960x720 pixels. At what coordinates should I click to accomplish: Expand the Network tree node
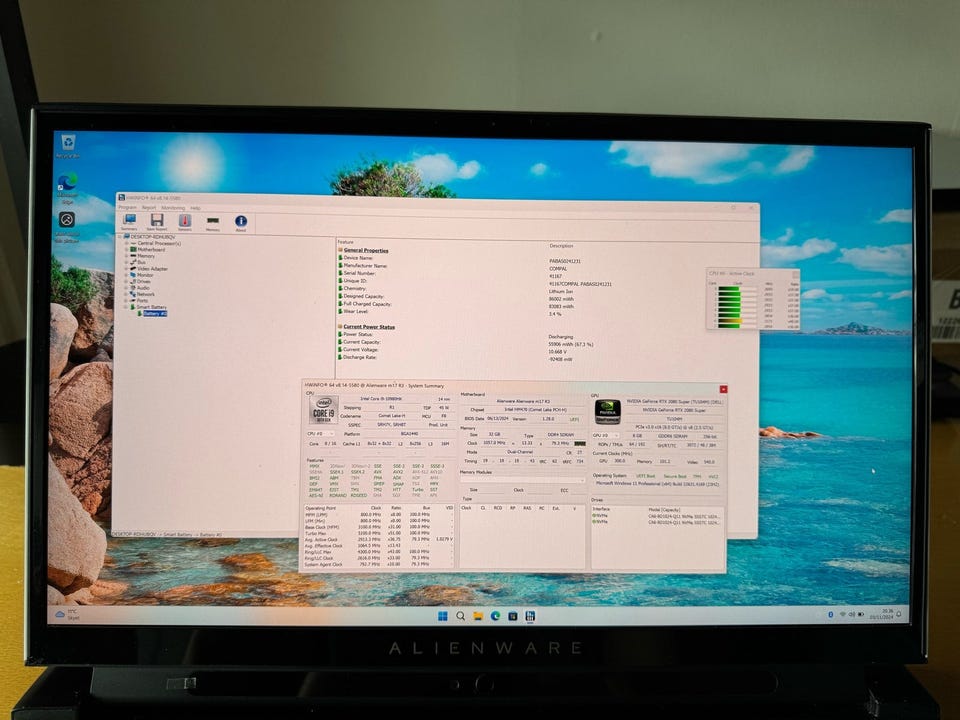pyautogui.click(x=126, y=294)
